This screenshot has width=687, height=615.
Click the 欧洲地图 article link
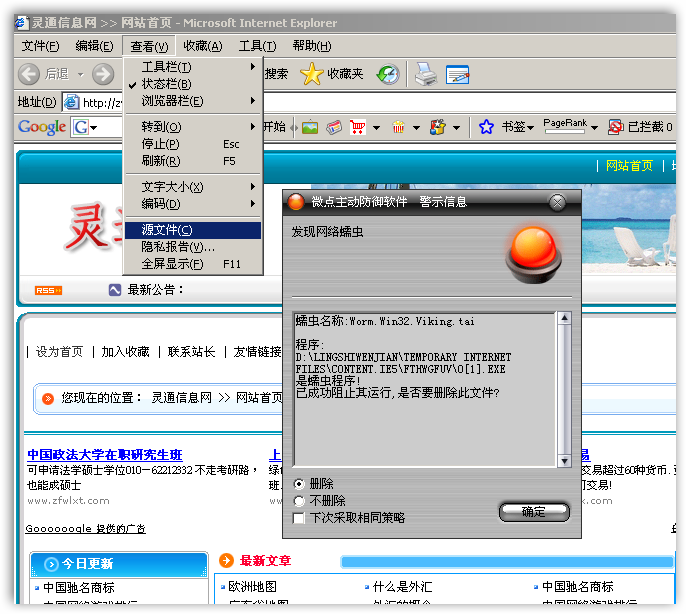[253, 587]
